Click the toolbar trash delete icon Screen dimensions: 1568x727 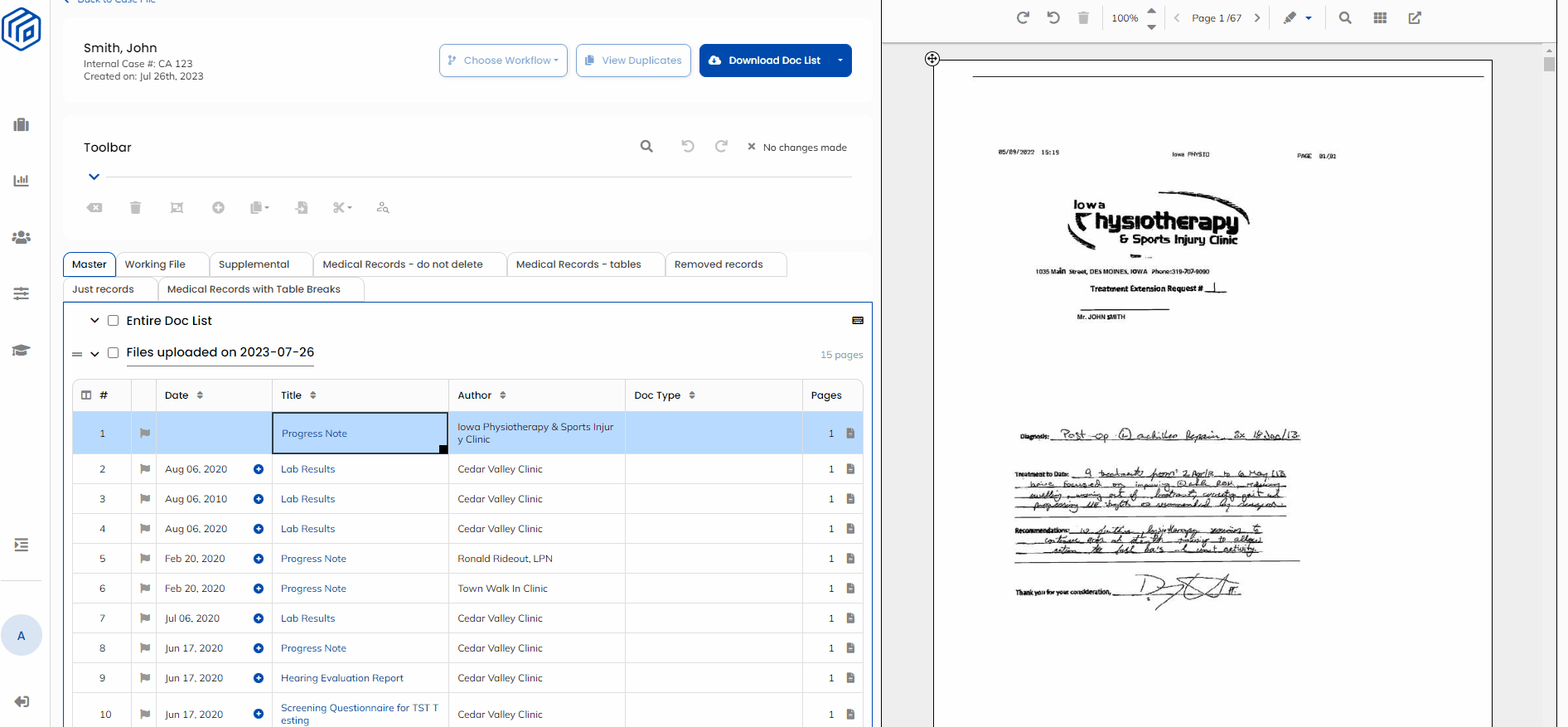(135, 207)
